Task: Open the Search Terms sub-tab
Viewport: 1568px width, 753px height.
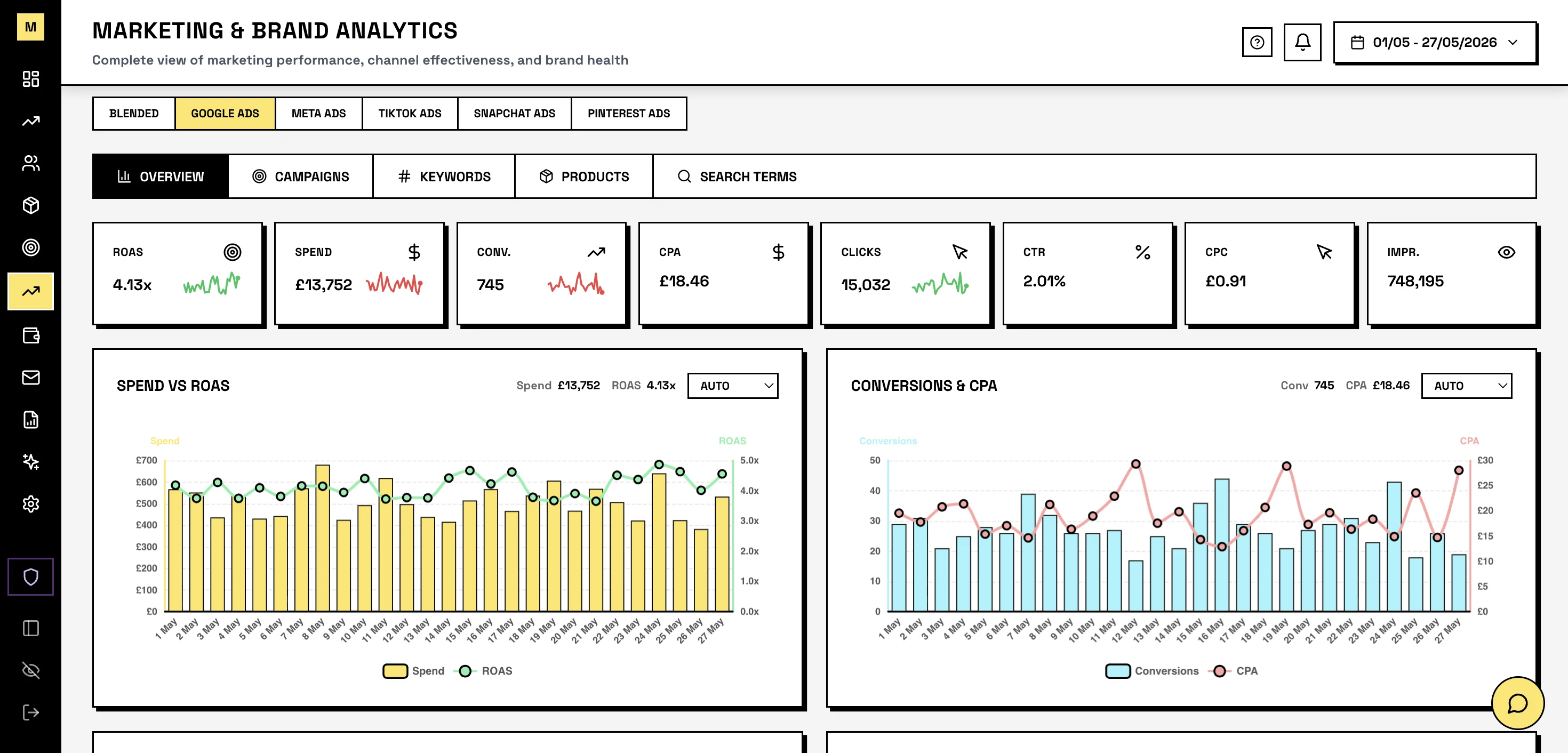Action: [737, 177]
